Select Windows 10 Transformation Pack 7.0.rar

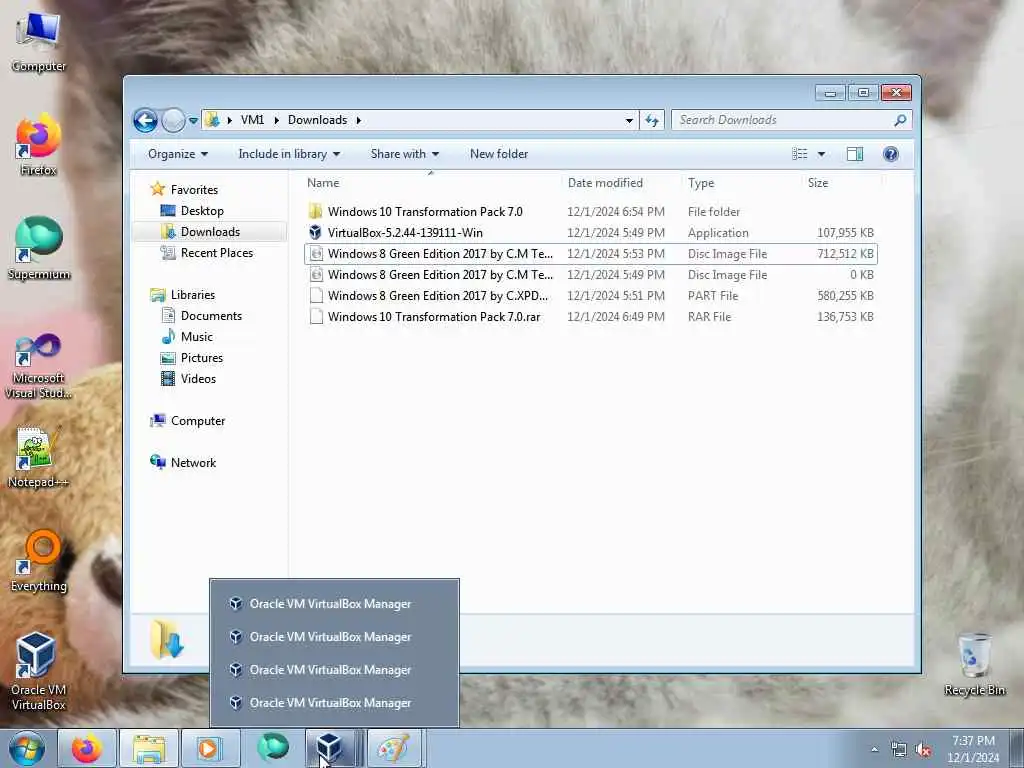tap(590, 317)
